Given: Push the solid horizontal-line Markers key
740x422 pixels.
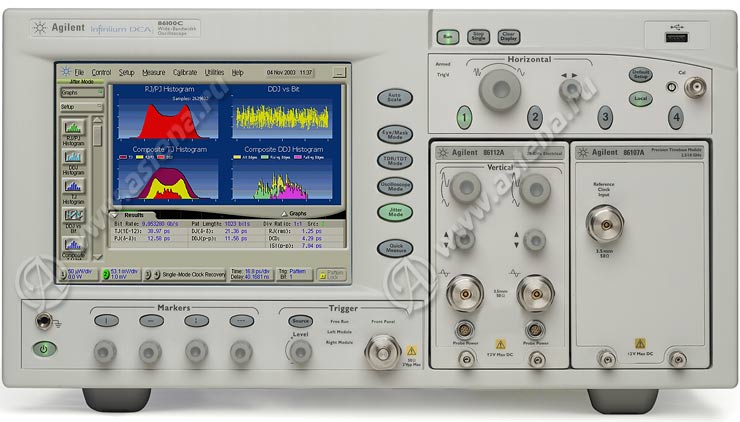Looking at the screenshot, I should tap(151, 321).
